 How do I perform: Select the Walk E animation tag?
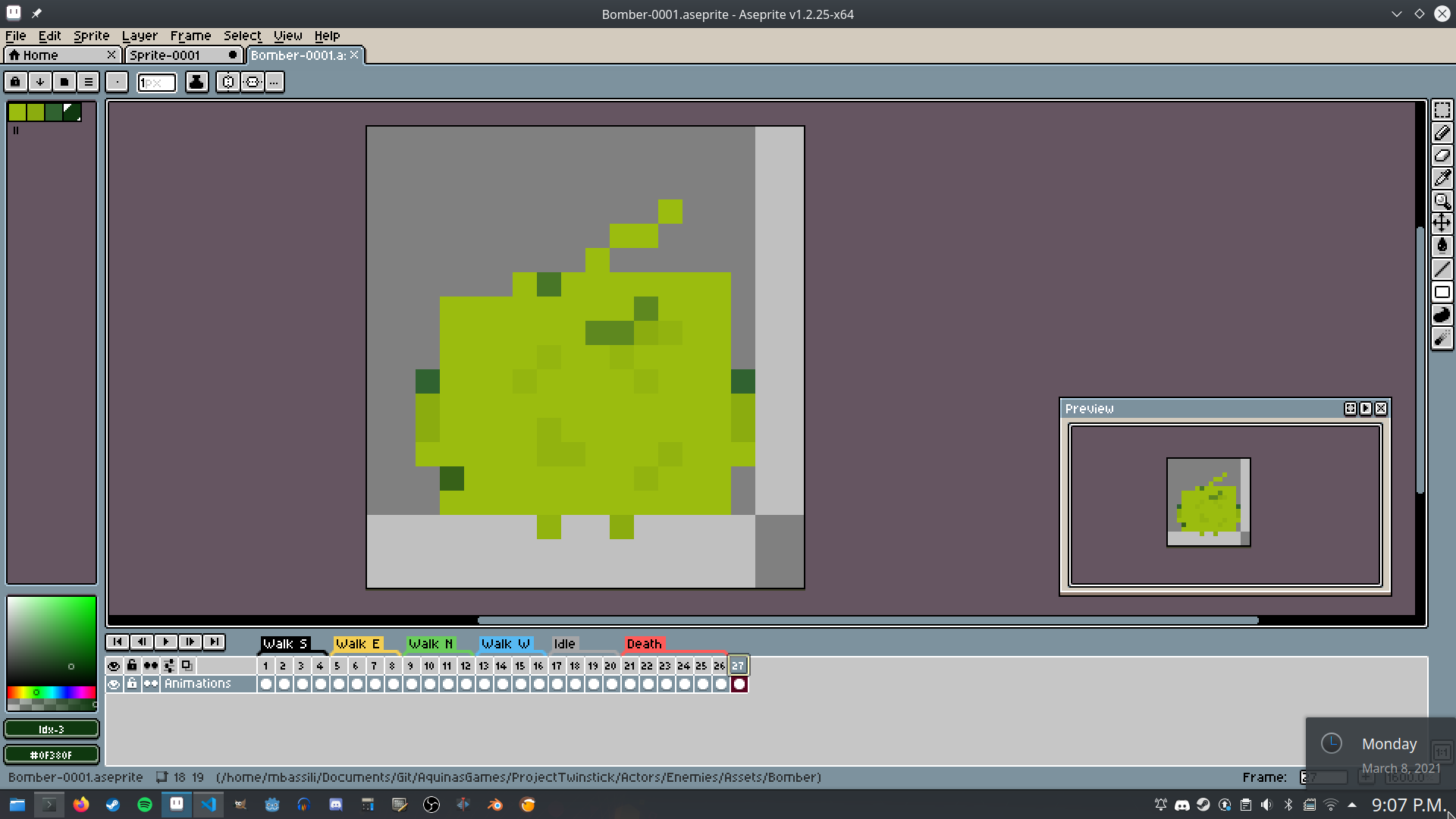click(357, 644)
